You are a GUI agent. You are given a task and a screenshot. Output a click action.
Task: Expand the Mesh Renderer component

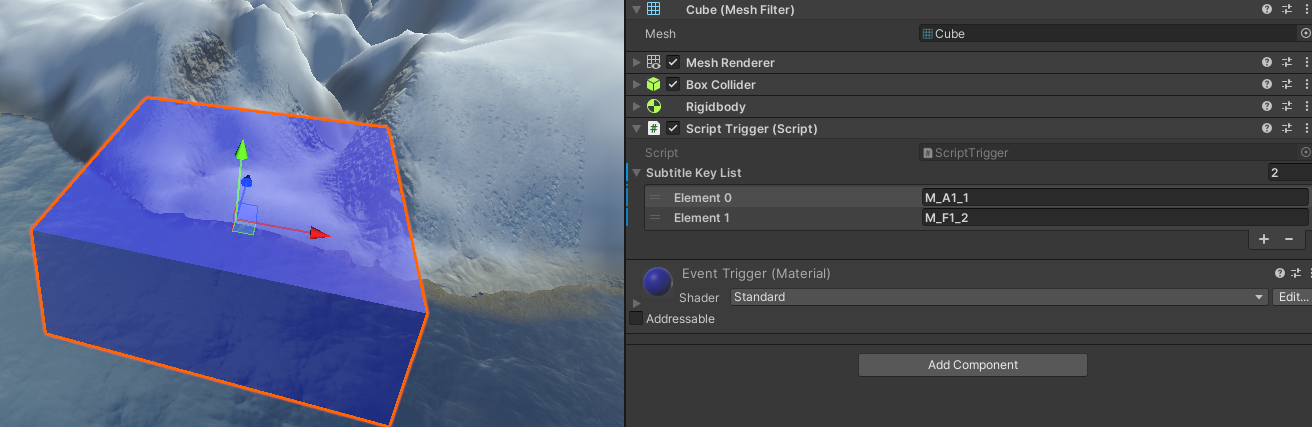click(637, 62)
